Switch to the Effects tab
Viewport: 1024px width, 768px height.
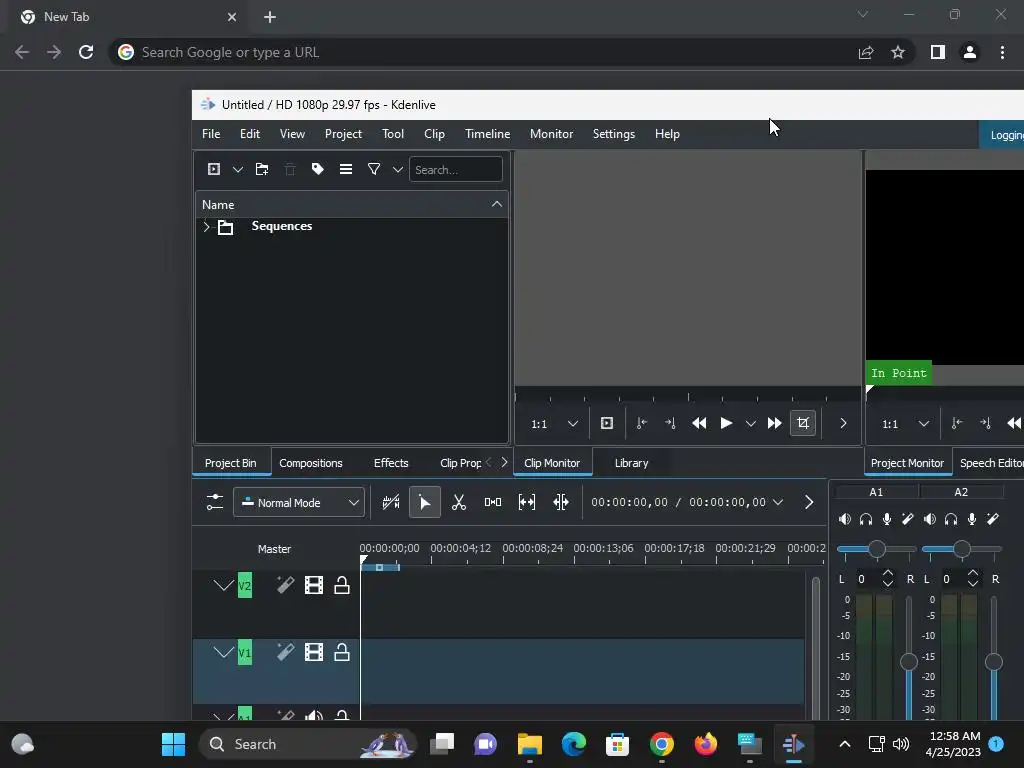coord(391,463)
